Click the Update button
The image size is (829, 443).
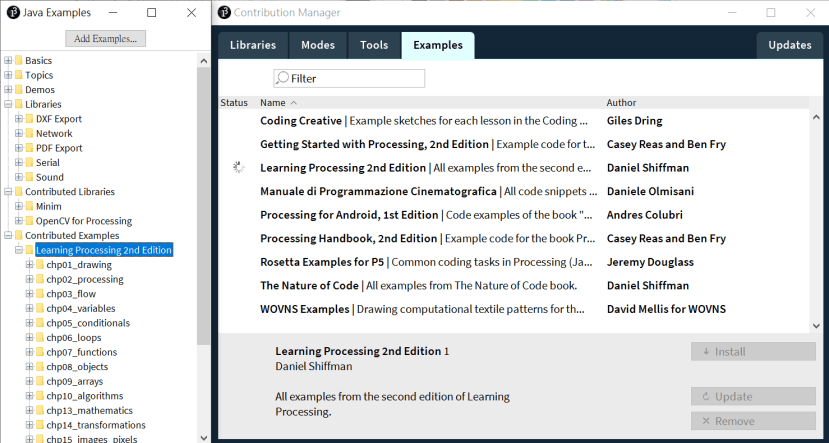pyautogui.click(x=753, y=396)
